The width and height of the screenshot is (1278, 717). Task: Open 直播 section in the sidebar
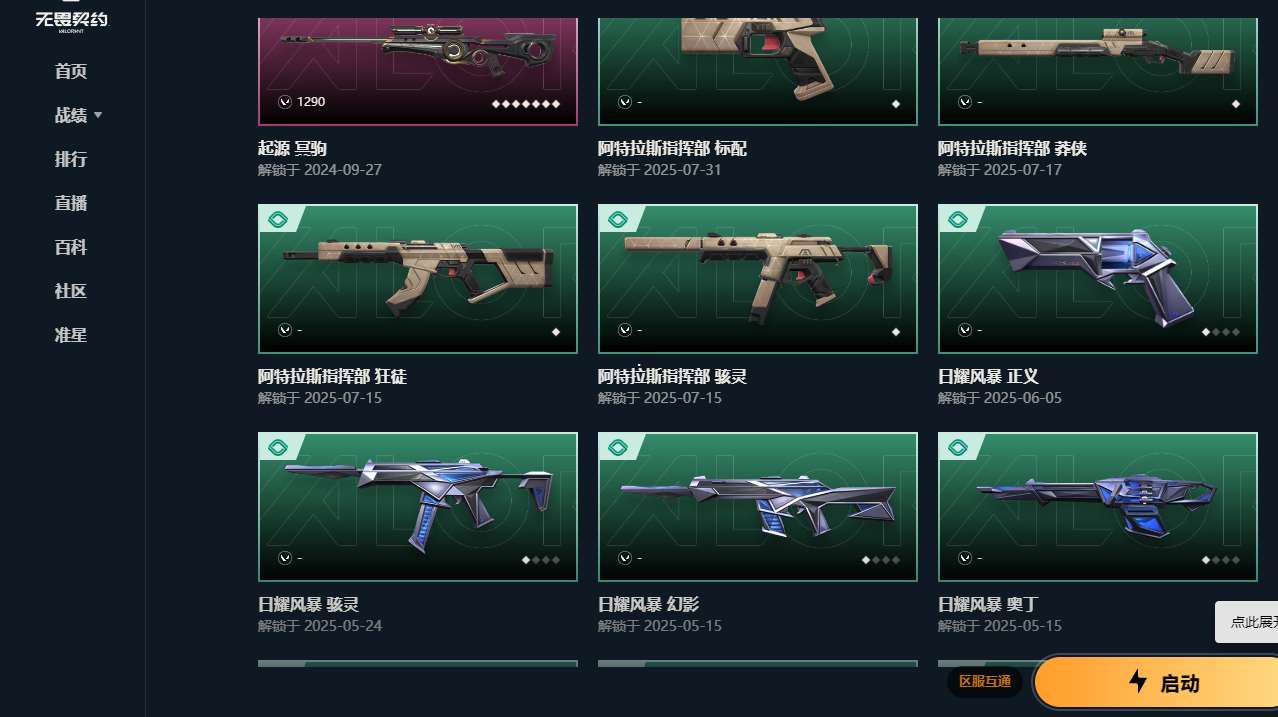pos(71,203)
